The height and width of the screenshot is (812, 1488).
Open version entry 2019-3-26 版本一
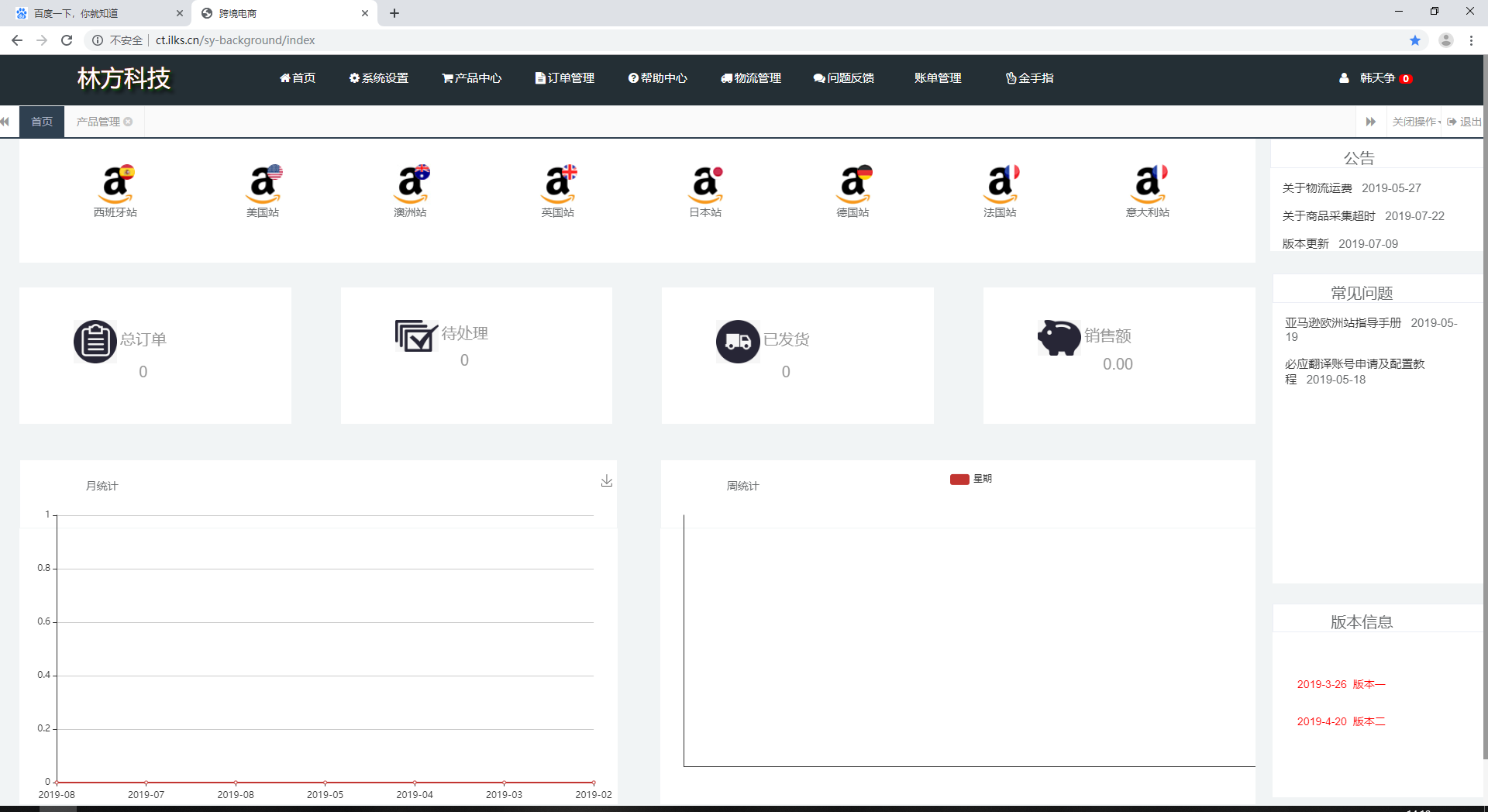(1341, 684)
